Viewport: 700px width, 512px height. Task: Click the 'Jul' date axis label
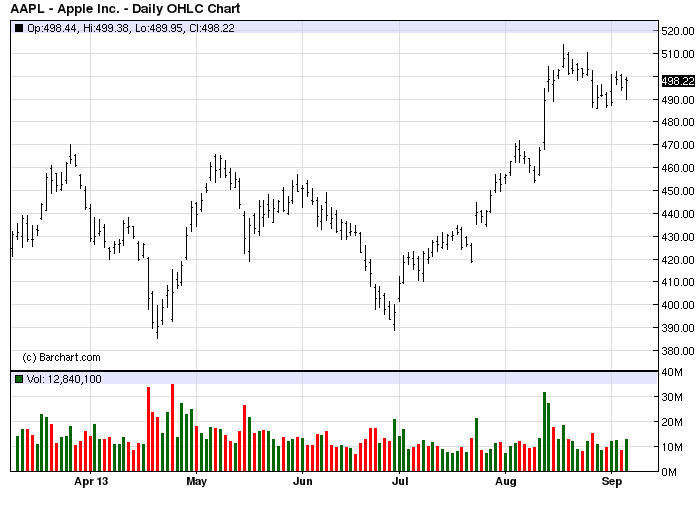click(x=400, y=482)
